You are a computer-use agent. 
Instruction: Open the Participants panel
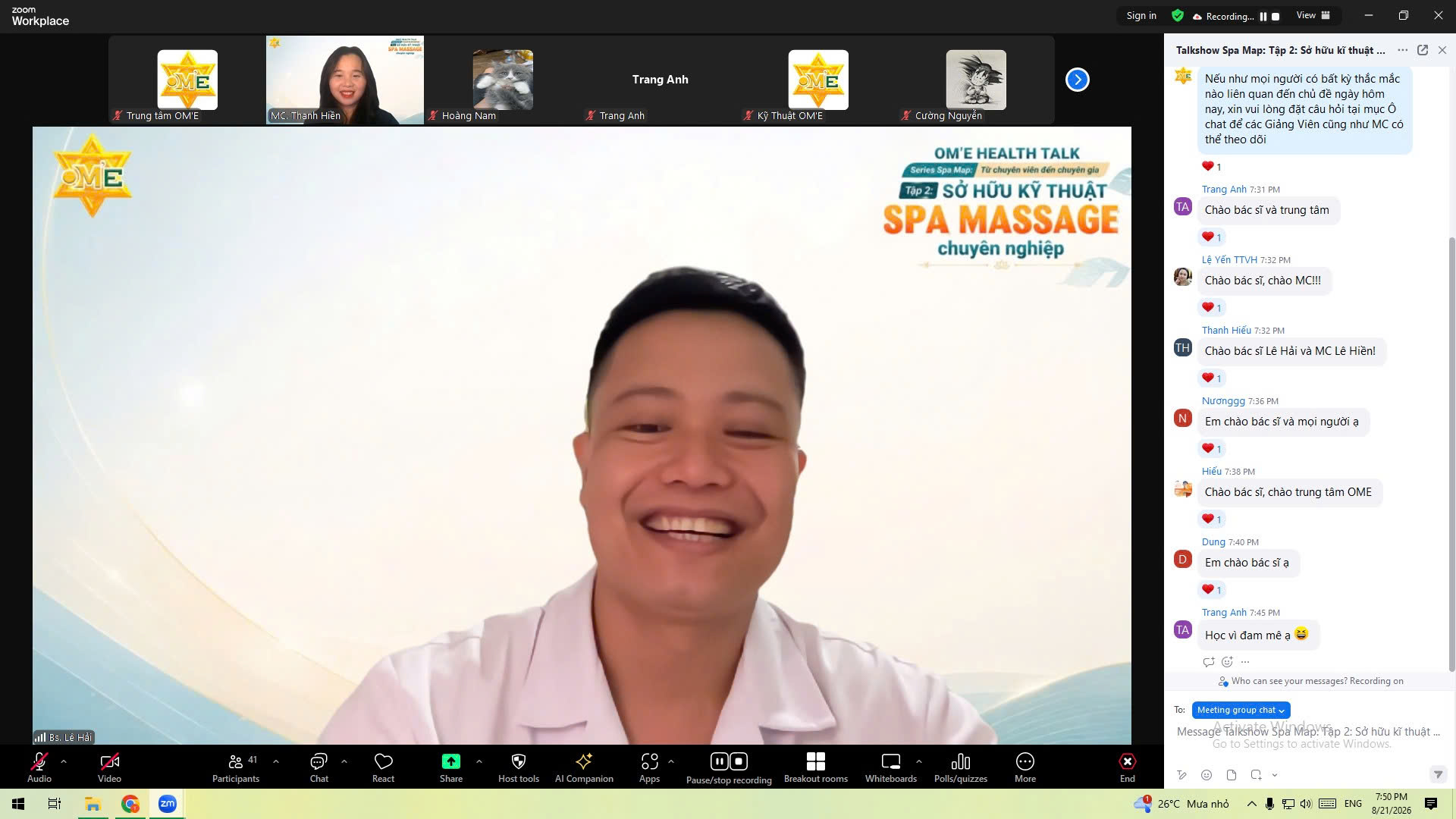[x=236, y=767]
